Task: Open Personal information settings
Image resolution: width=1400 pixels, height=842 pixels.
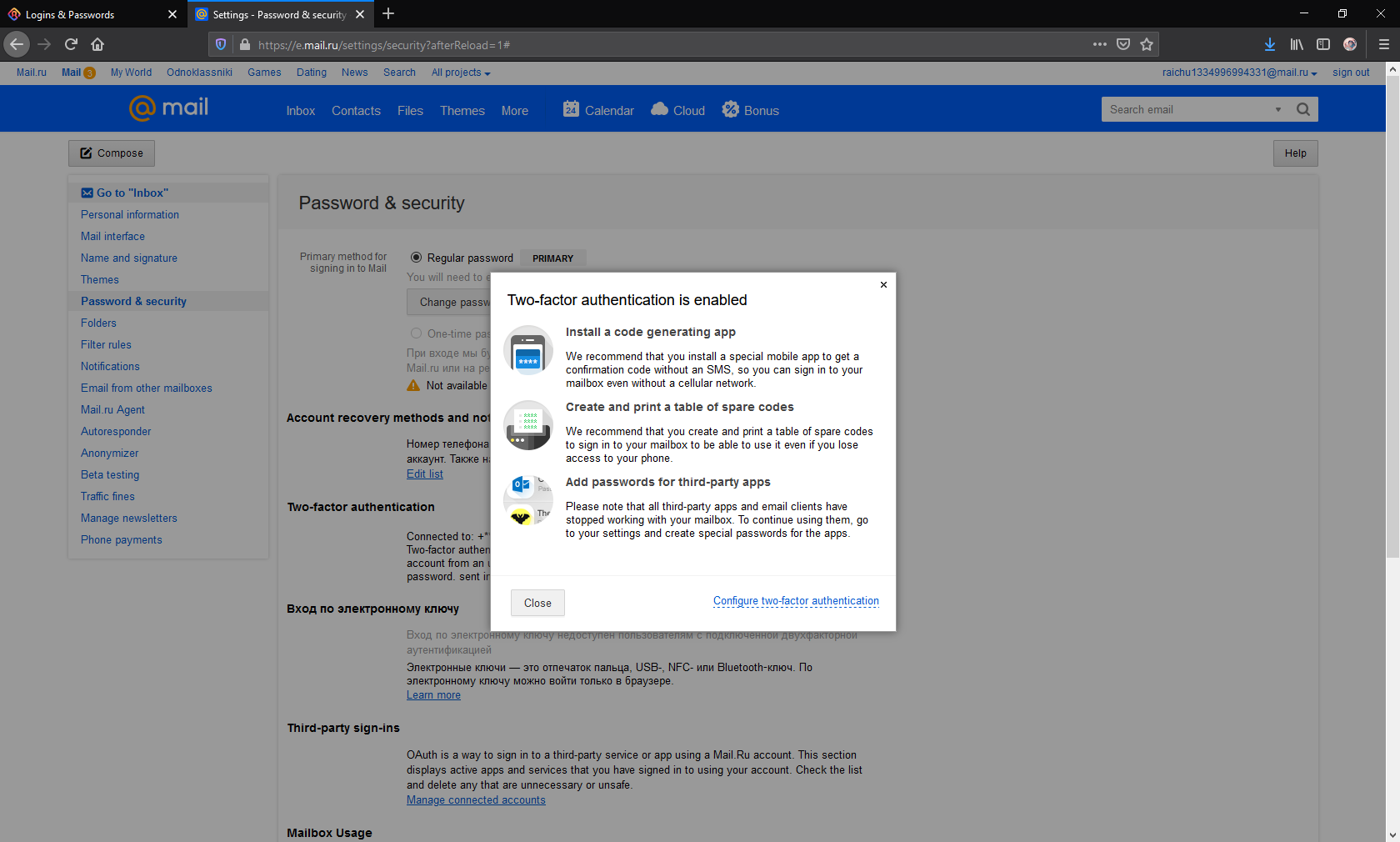Action: (x=130, y=214)
